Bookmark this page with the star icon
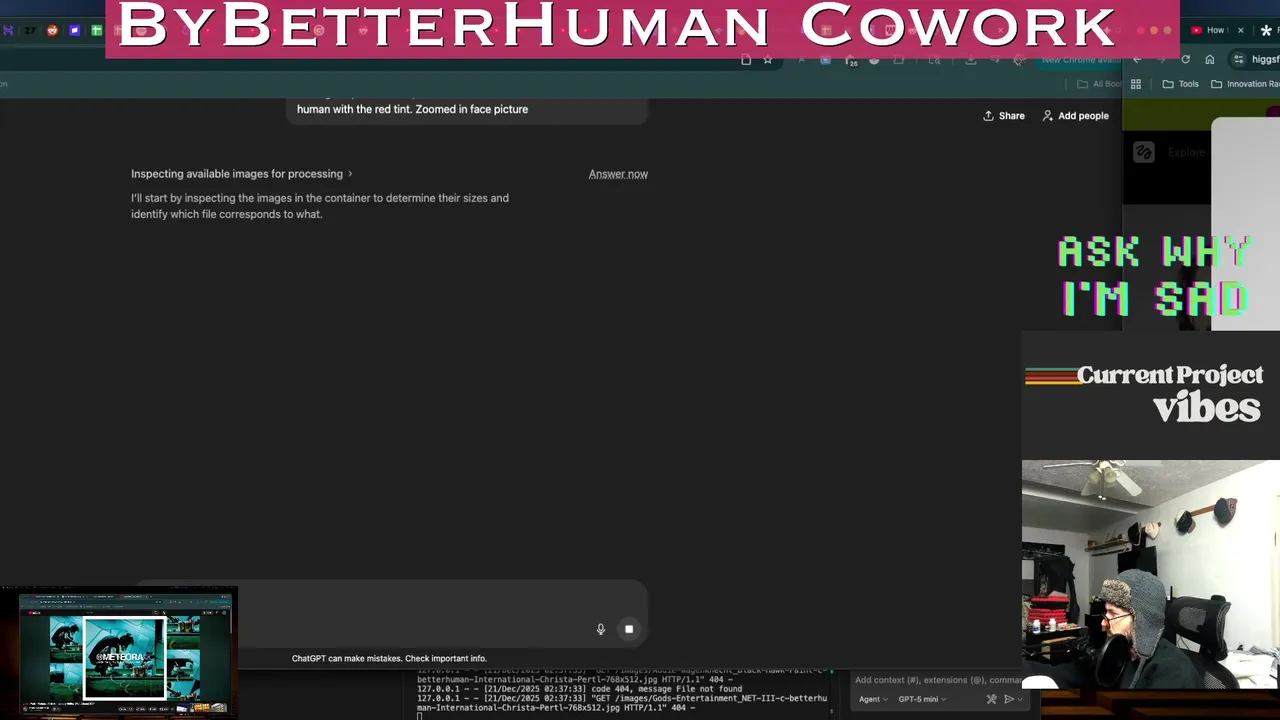Image resolution: width=1280 pixels, height=720 pixels. pos(768,60)
